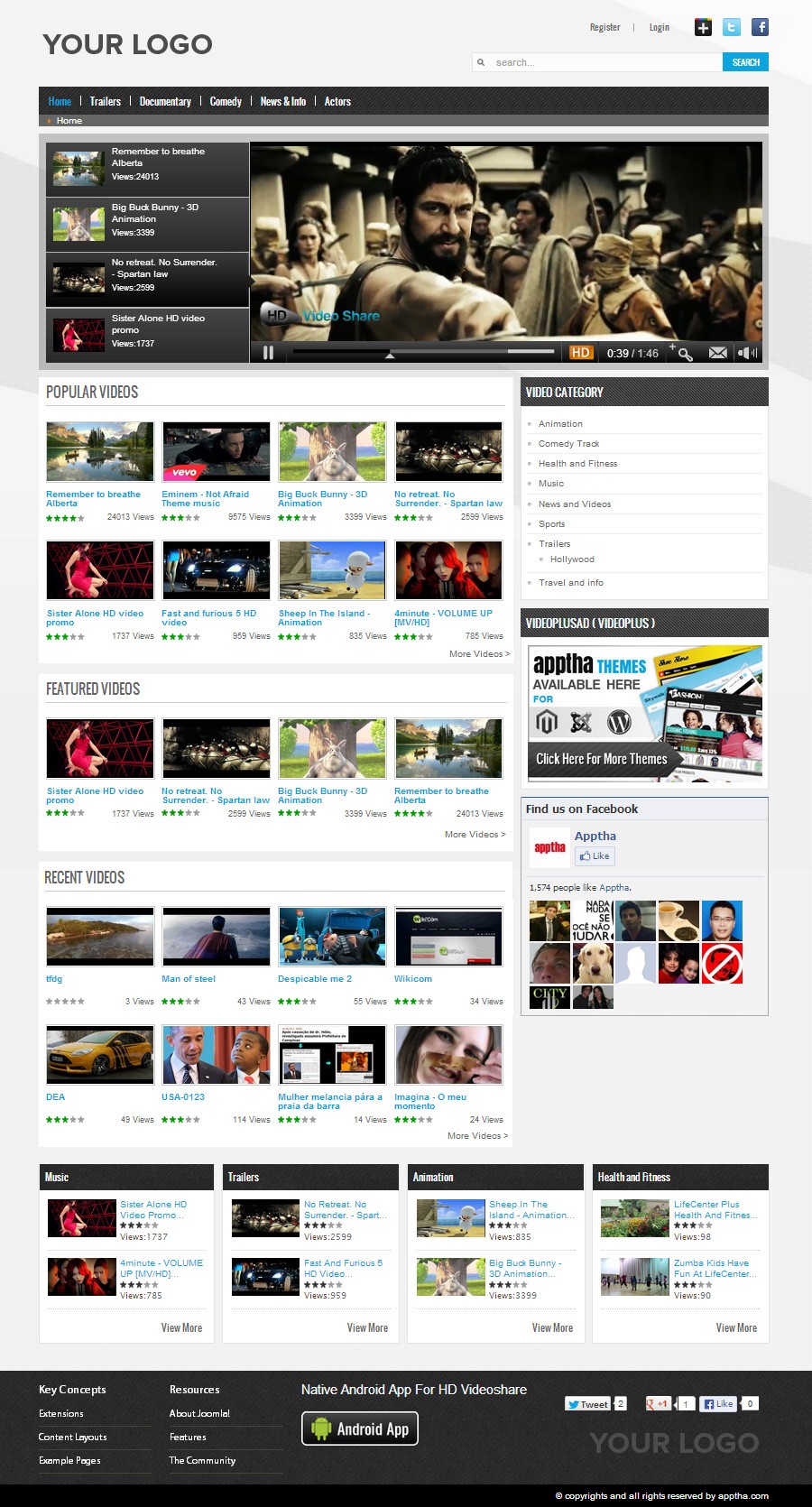Image resolution: width=812 pixels, height=1507 pixels.
Task: Open the Extensions footer link
Action: point(60,1413)
